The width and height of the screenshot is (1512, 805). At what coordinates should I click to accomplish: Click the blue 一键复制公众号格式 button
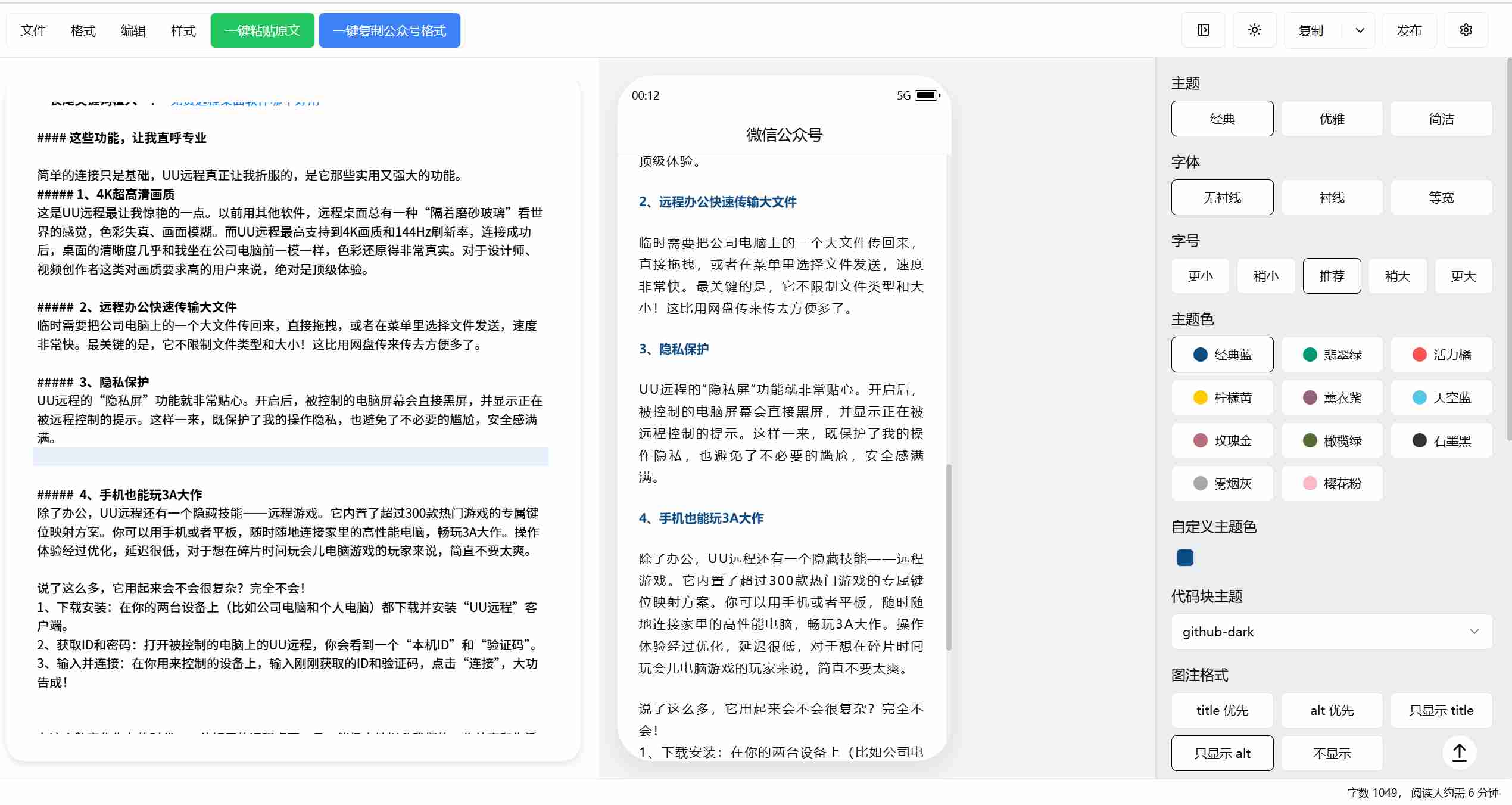tap(389, 30)
